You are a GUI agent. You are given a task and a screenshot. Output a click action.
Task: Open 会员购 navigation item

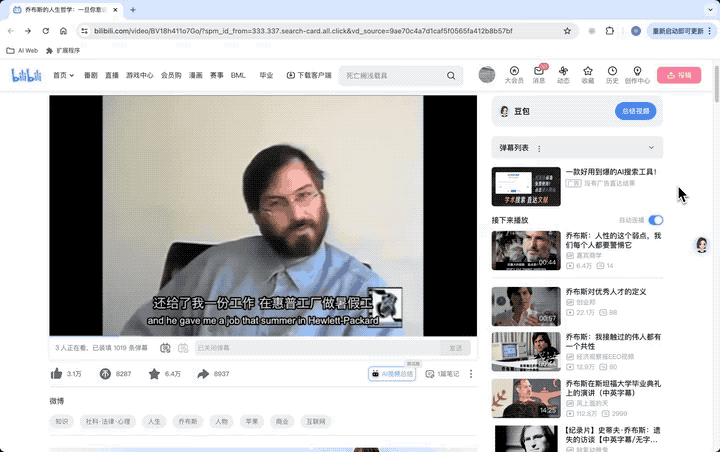[x=171, y=75]
